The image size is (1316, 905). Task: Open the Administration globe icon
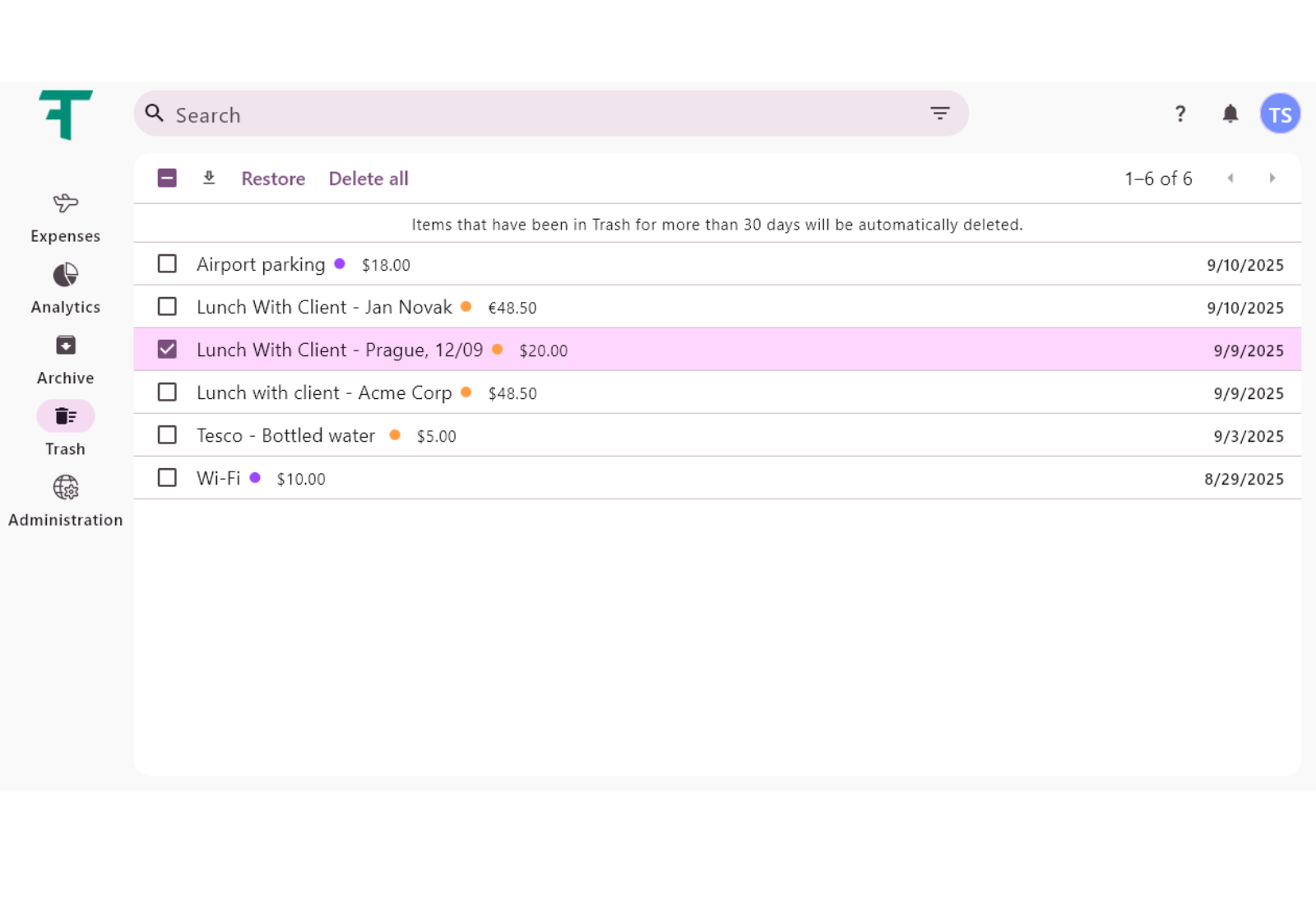[x=66, y=488]
